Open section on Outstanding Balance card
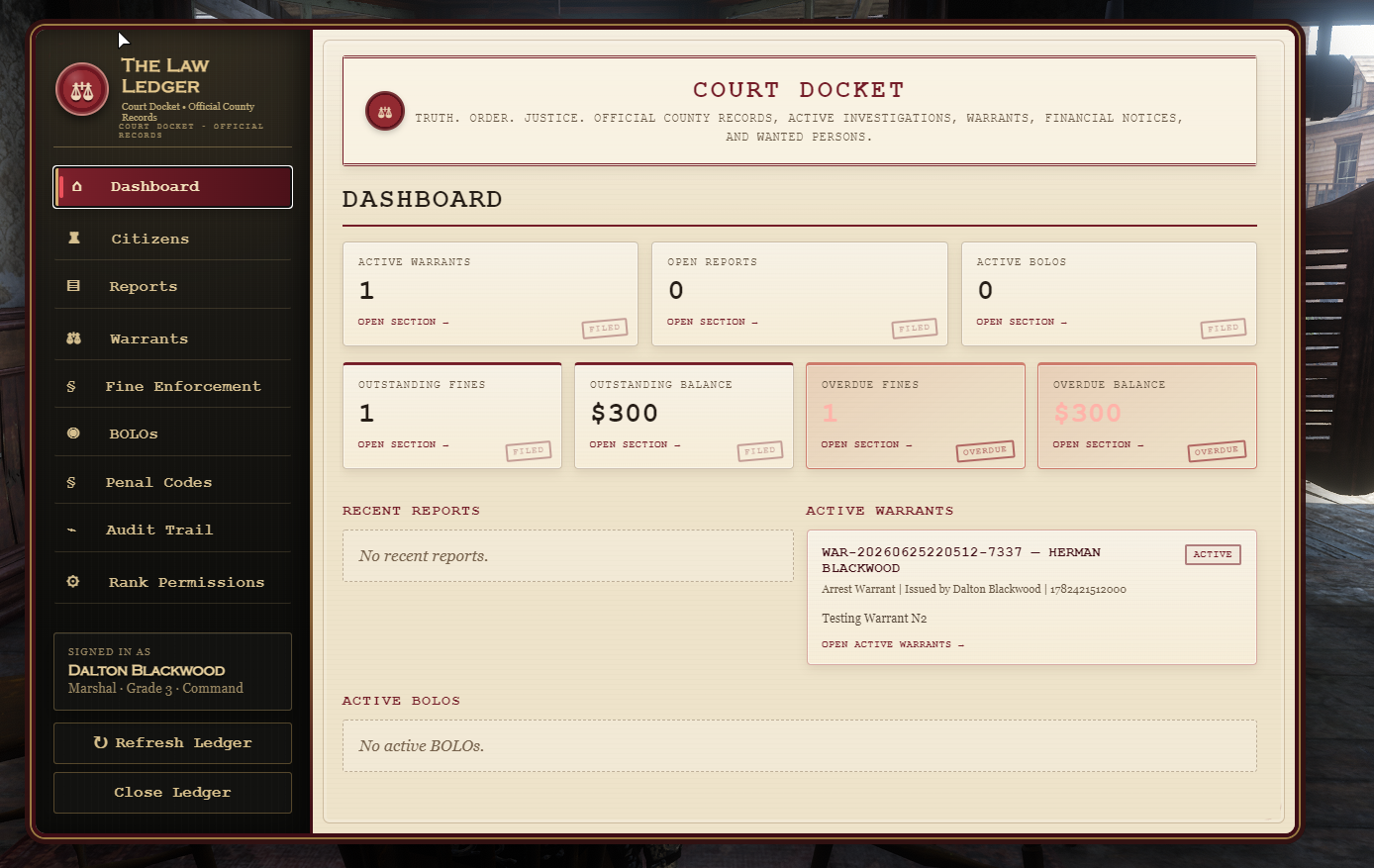 635,444
